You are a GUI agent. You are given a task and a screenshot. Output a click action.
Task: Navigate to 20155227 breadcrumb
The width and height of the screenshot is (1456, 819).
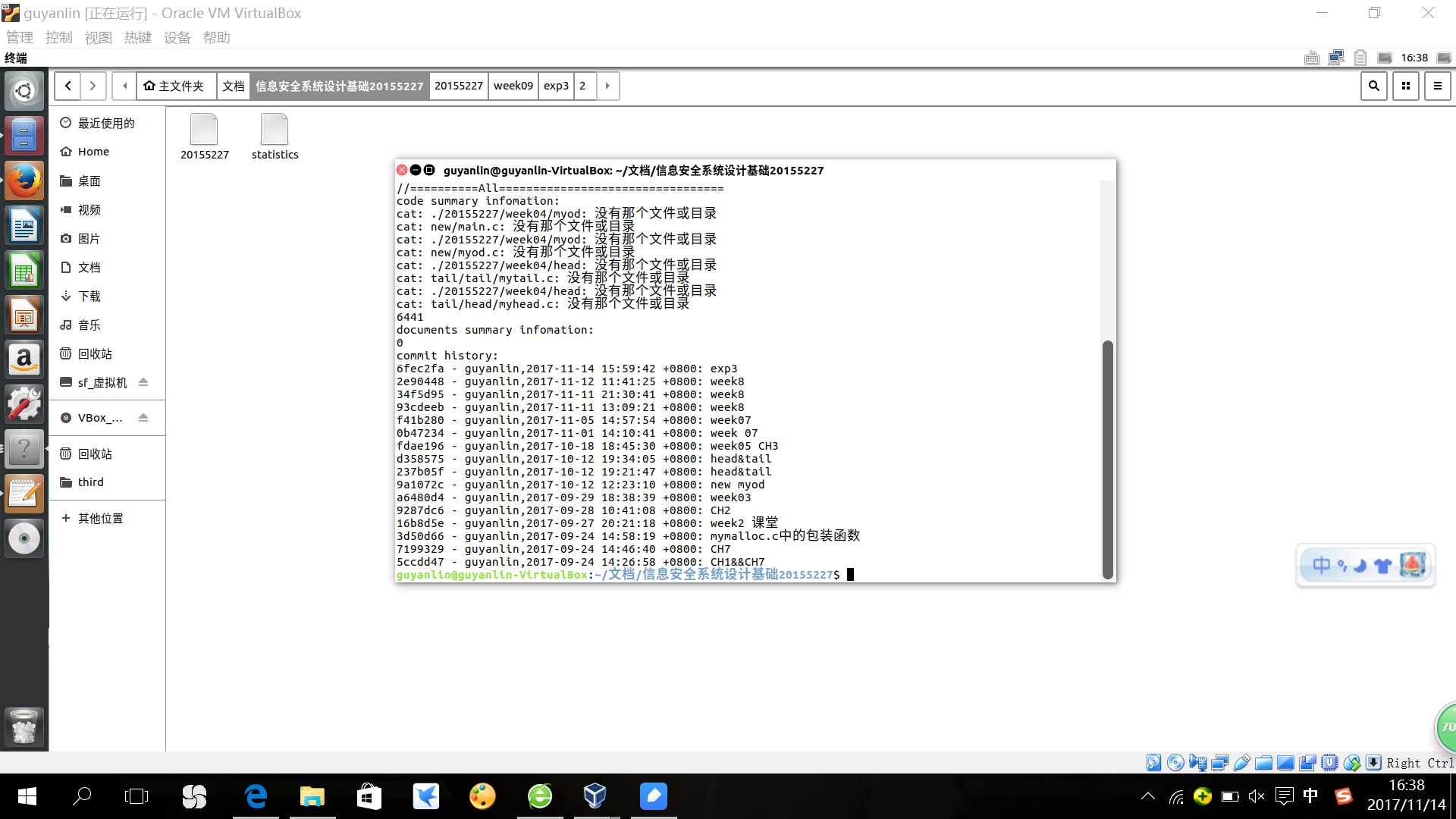pos(458,86)
